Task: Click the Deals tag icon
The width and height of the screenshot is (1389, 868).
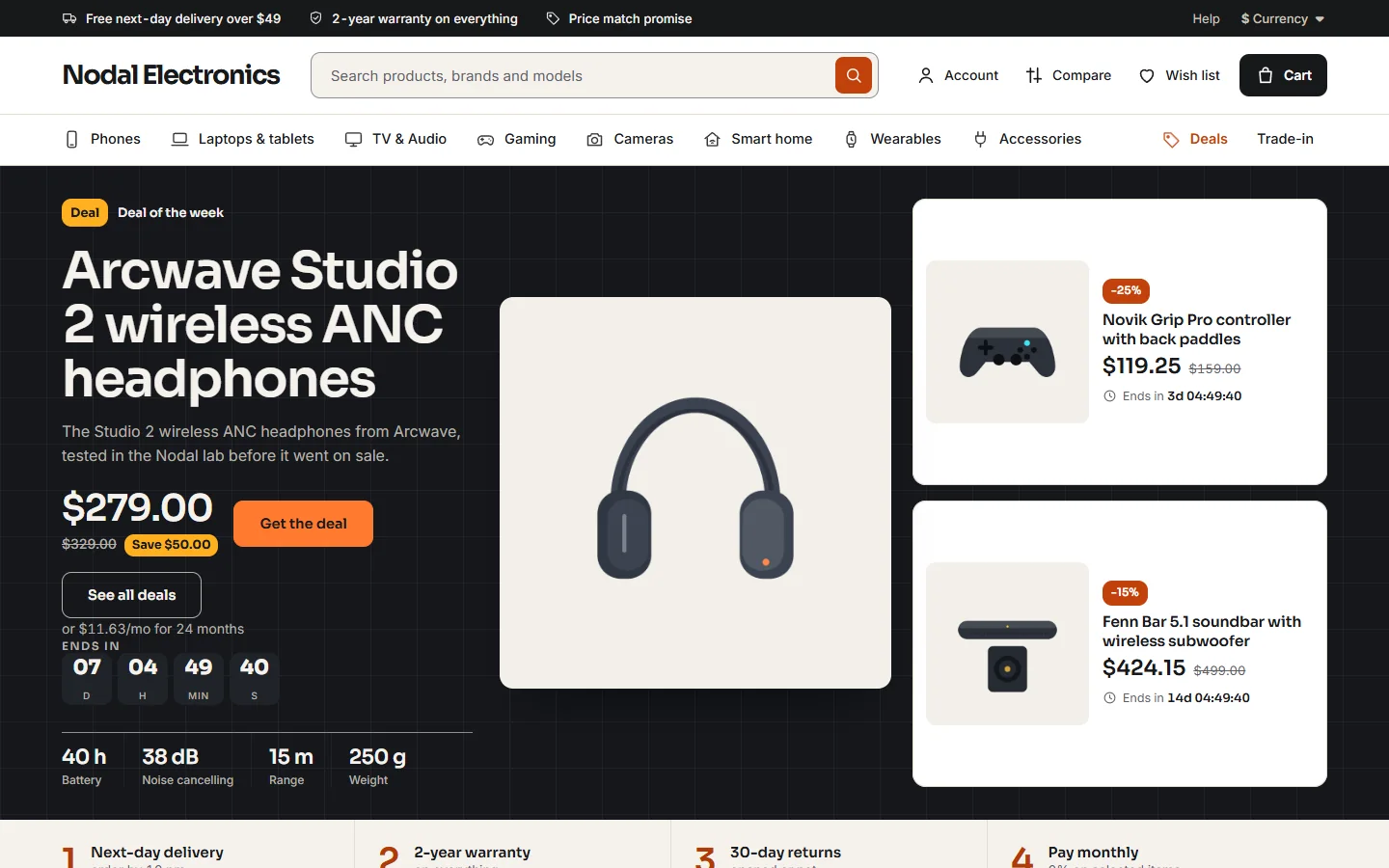Action: (1171, 140)
